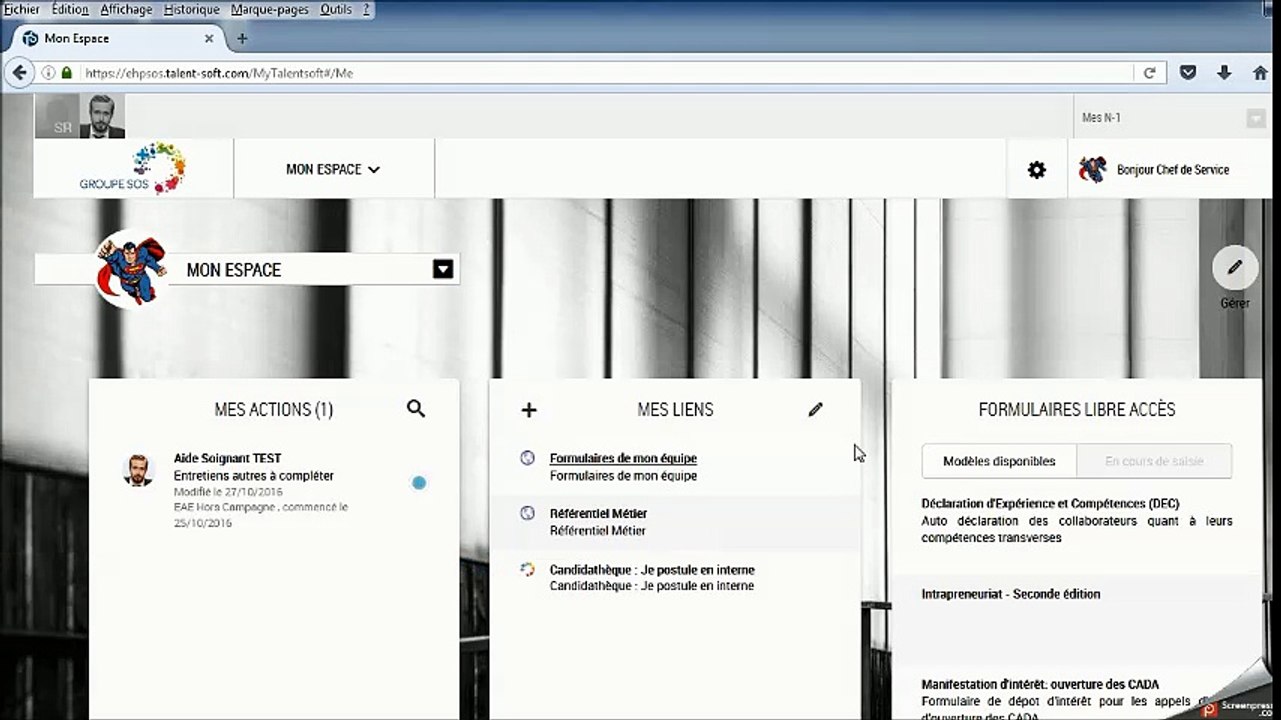Click the globe icon beside Référentiel Métier
Viewport: 1281px width, 720px height.
(x=527, y=513)
